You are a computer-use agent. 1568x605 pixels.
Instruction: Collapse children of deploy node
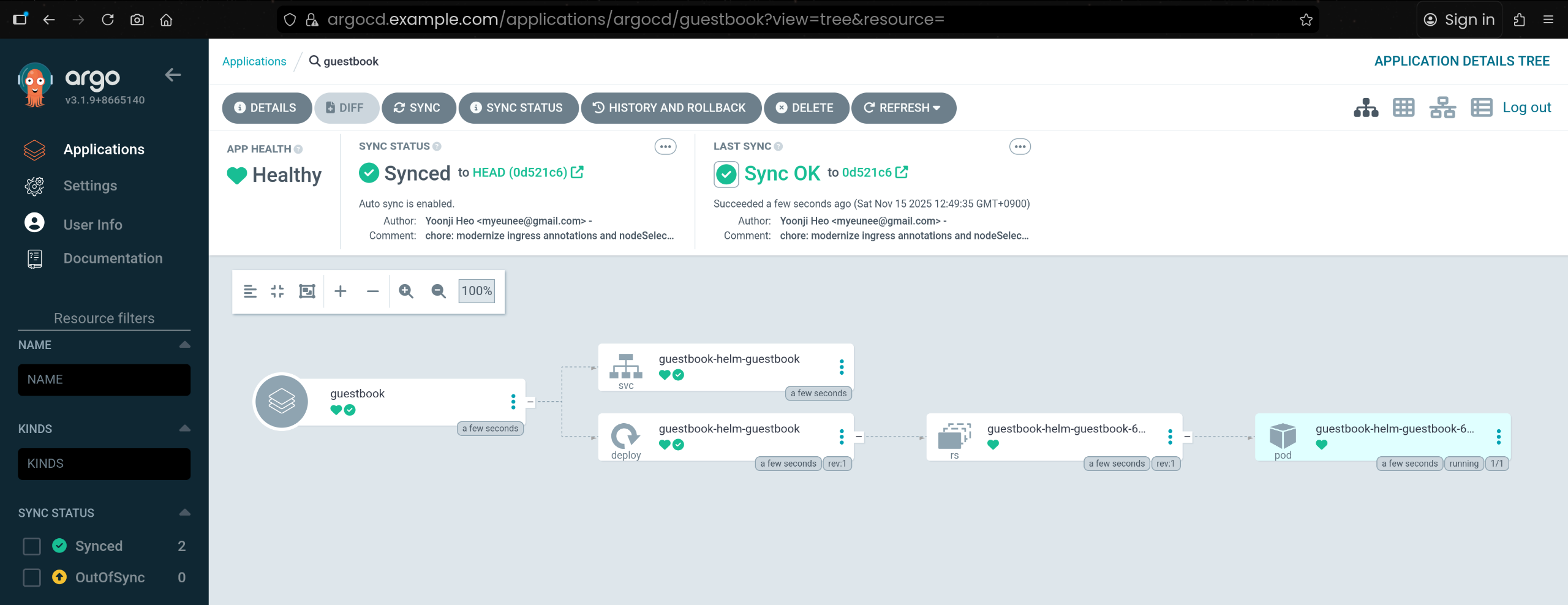859,437
